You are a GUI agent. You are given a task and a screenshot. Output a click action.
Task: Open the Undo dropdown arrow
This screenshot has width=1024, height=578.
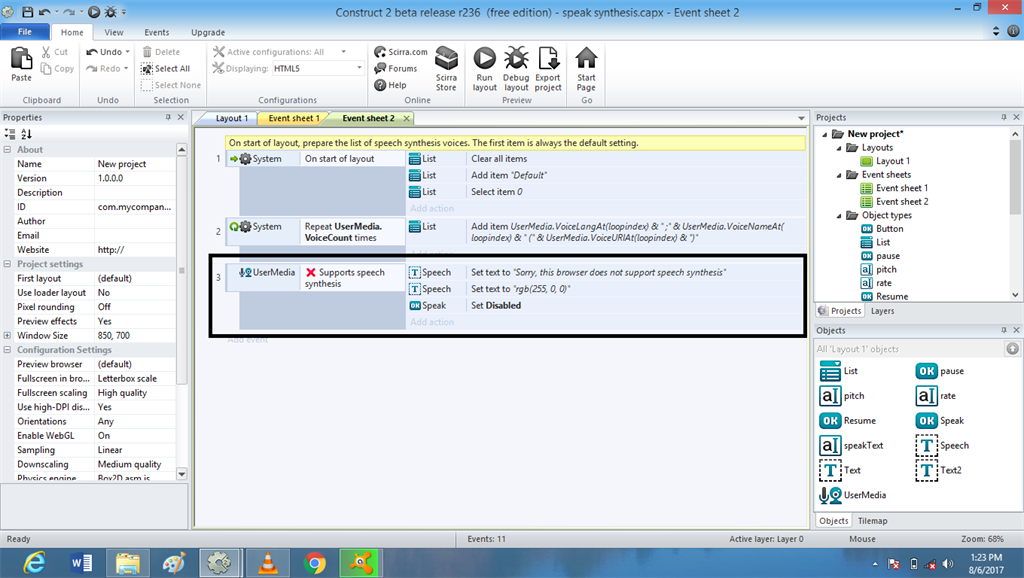tap(127, 52)
